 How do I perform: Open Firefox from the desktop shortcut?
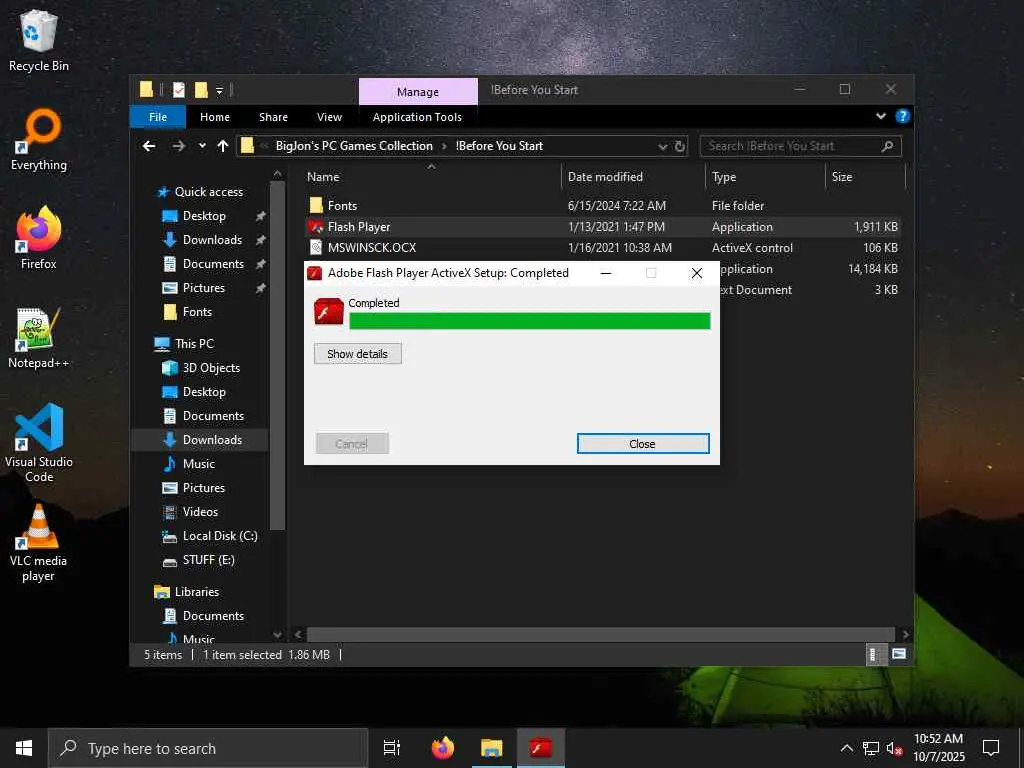coord(39,238)
